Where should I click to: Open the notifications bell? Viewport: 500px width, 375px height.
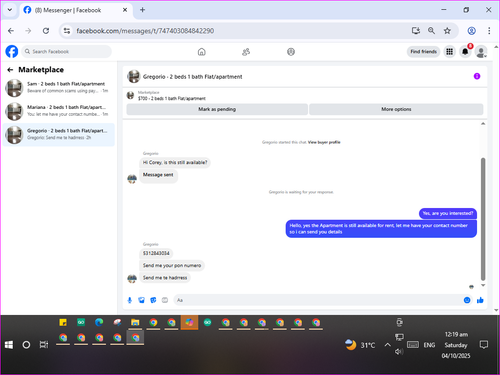pyautogui.click(x=465, y=52)
